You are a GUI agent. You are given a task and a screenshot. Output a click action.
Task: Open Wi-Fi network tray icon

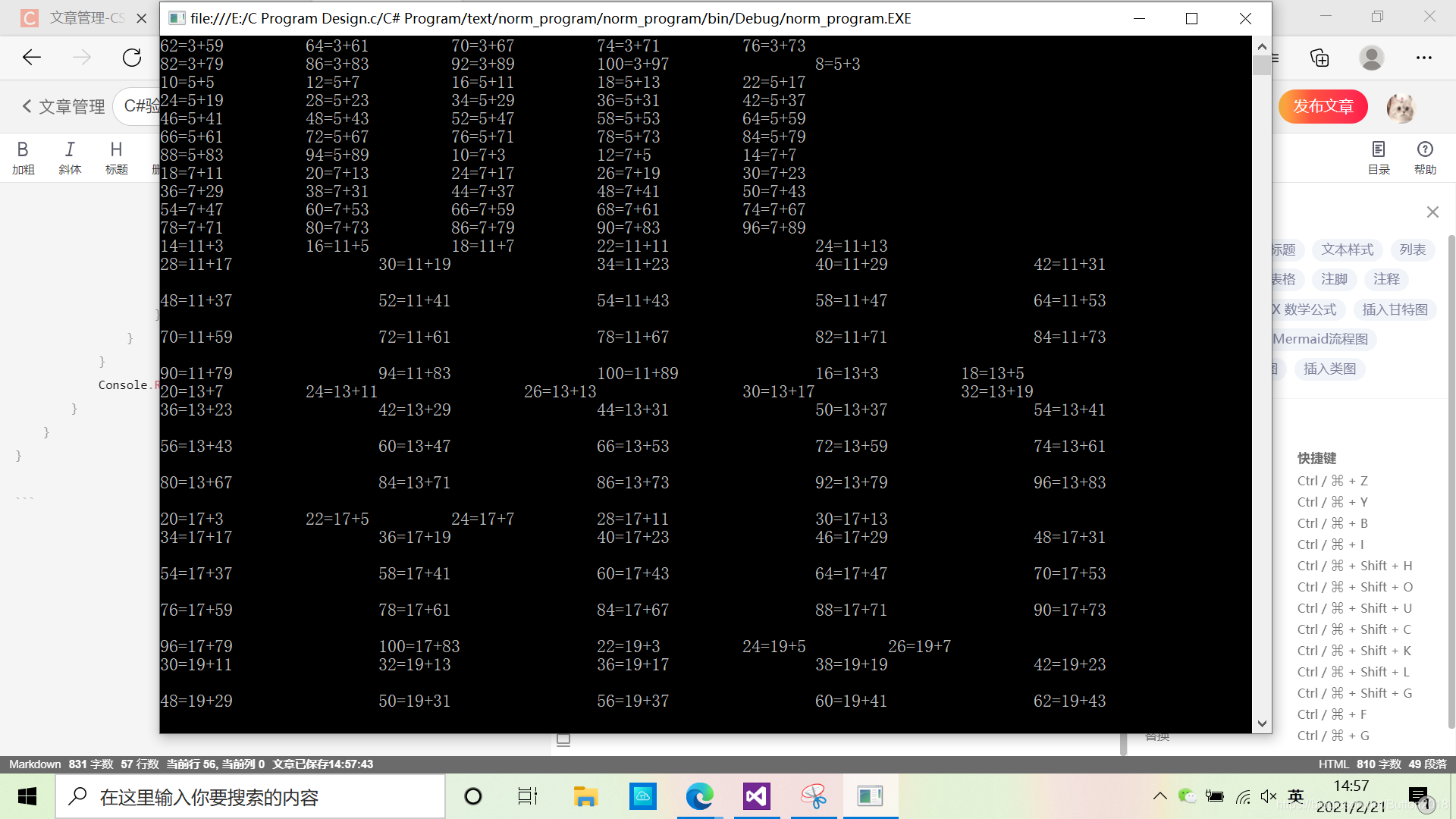(1242, 796)
